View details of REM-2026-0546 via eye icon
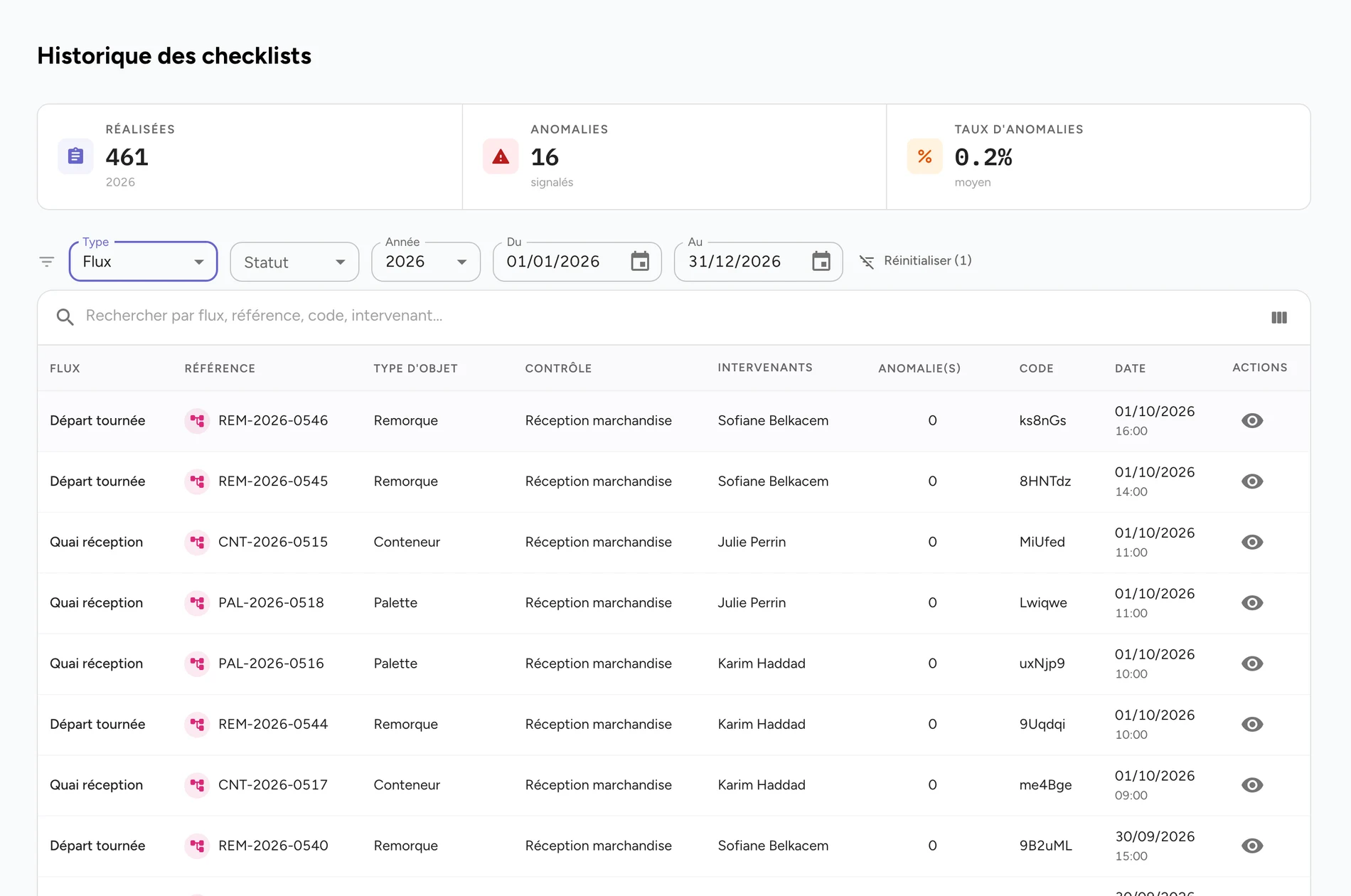 [x=1252, y=421]
